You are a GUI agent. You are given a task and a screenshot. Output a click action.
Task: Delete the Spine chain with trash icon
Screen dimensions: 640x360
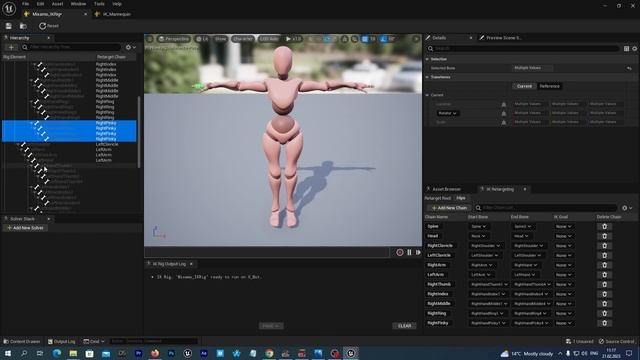tap(604, 227)
